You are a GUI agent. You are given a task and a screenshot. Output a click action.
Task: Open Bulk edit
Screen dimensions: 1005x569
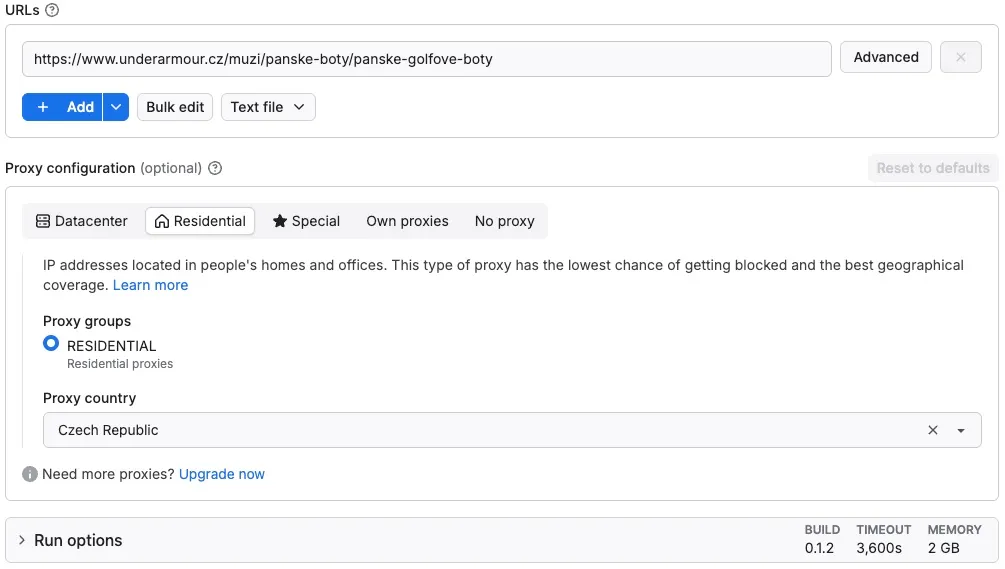(x=175, y=107)
